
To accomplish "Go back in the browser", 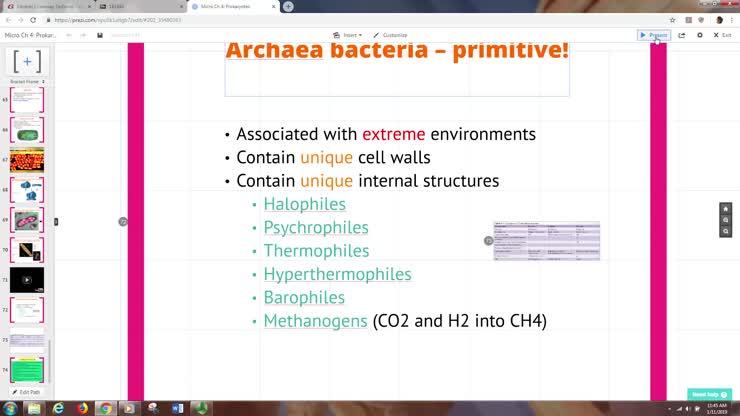I will tap(8, 20).
